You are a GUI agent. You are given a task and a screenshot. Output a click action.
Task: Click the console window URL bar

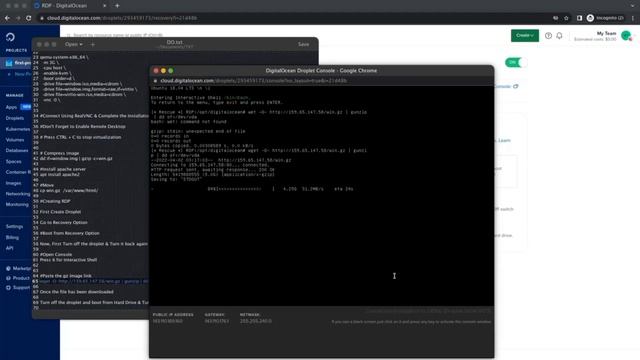tap(253, 81)
